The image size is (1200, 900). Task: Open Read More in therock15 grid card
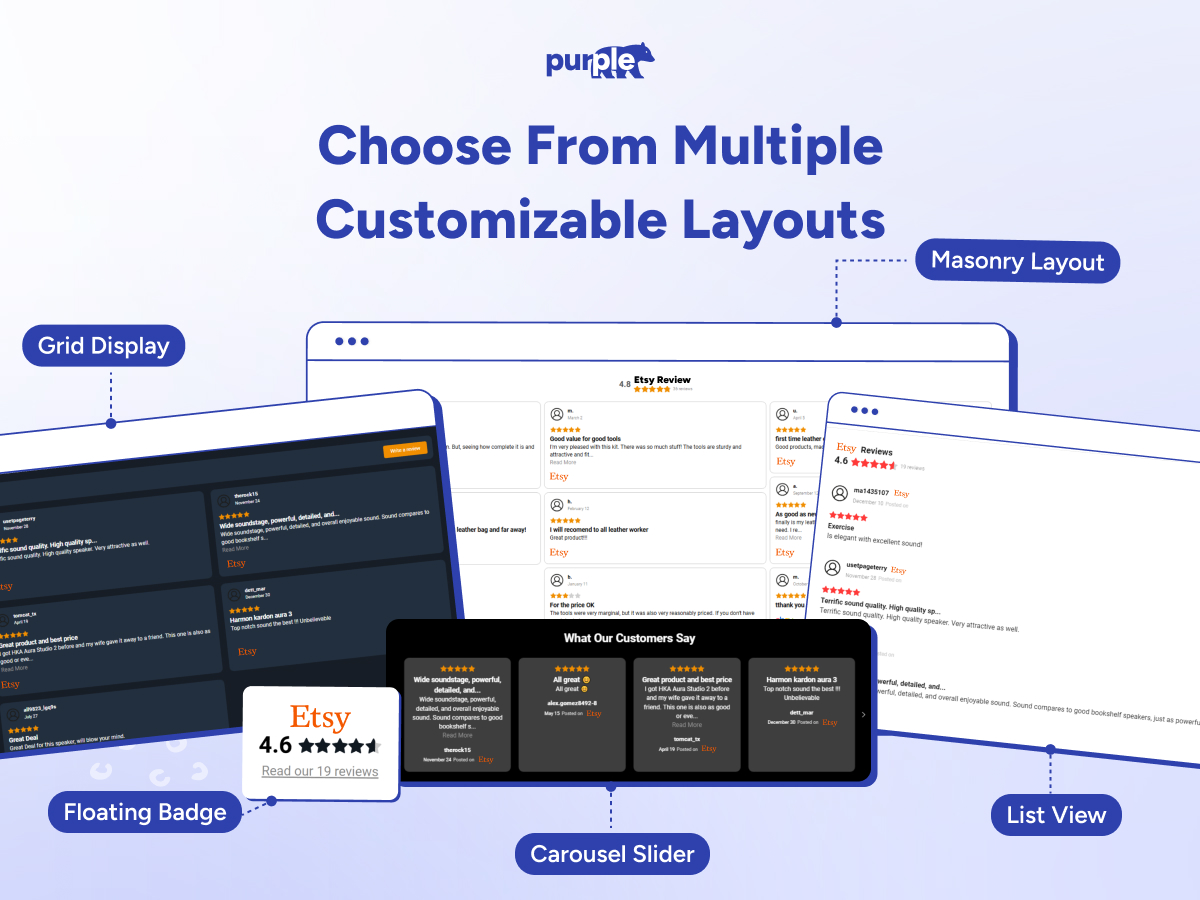235,549
